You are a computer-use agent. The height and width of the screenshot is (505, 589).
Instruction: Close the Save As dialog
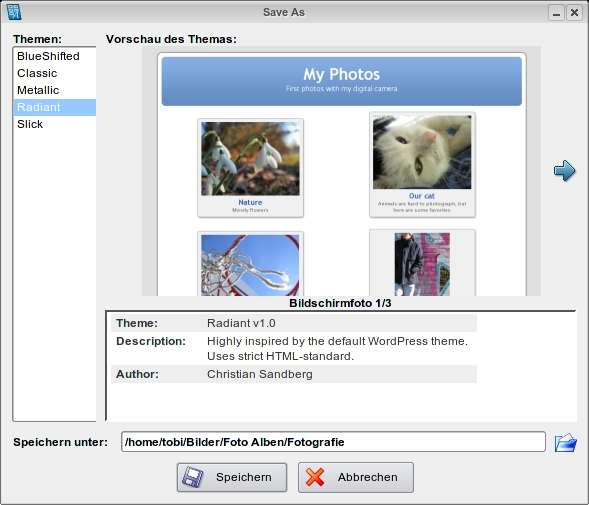click(574, 12)
